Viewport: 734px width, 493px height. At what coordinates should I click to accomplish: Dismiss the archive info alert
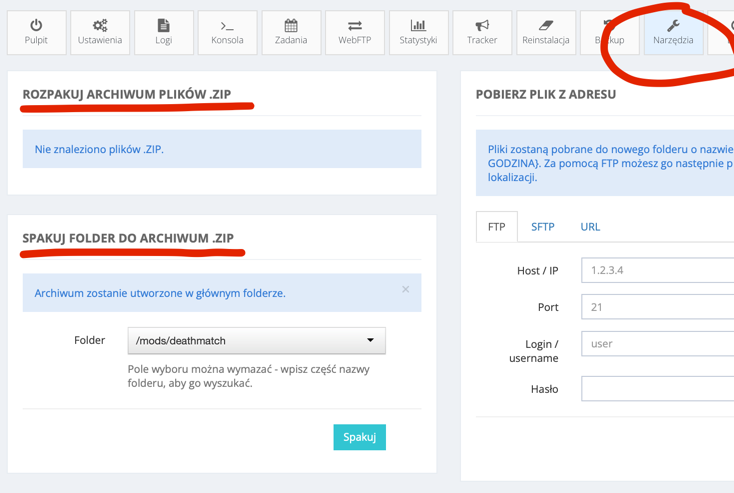pos(405,290)
